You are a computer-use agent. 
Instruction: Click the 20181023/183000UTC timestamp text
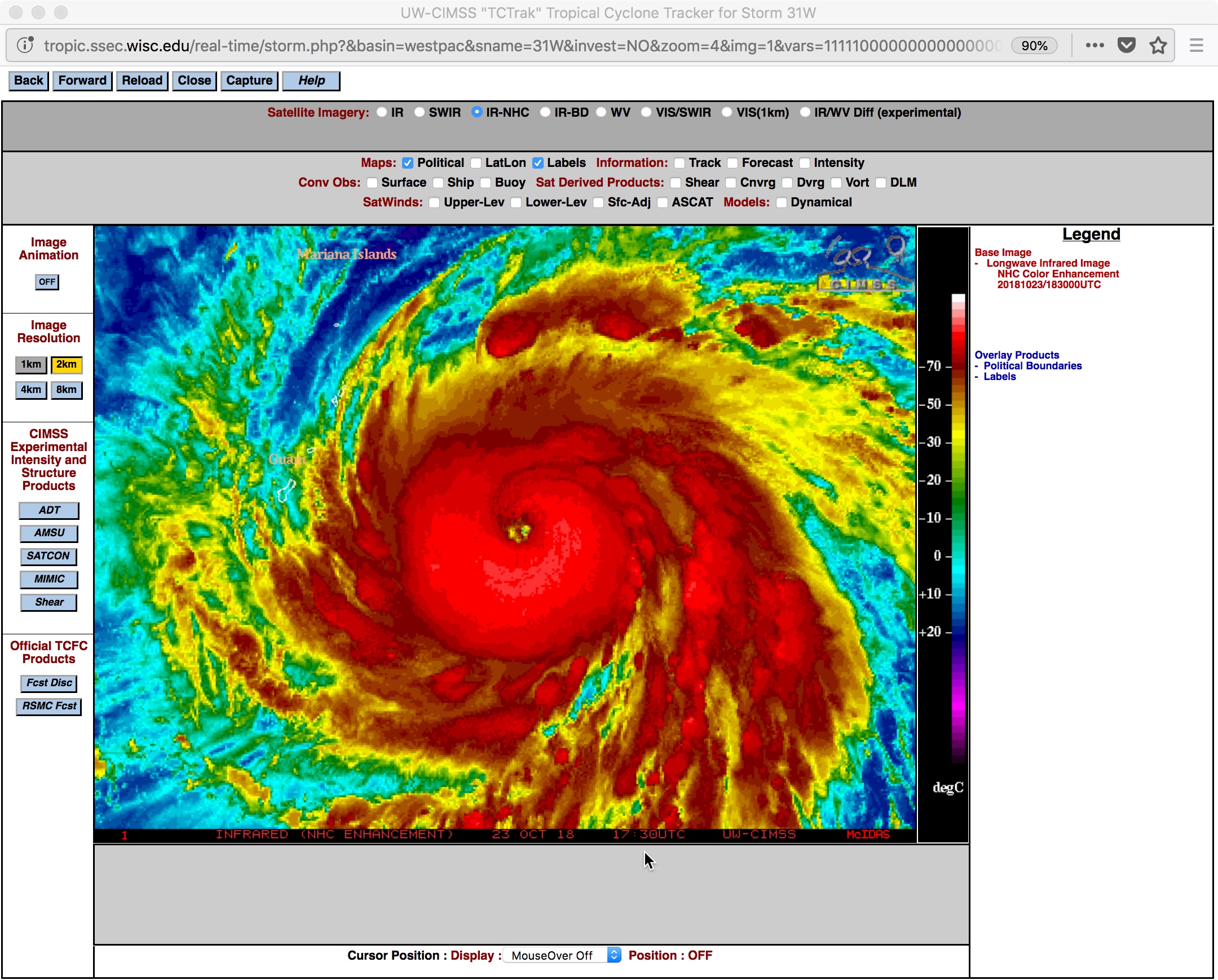pyautogui.click(x=1048, y=285)
